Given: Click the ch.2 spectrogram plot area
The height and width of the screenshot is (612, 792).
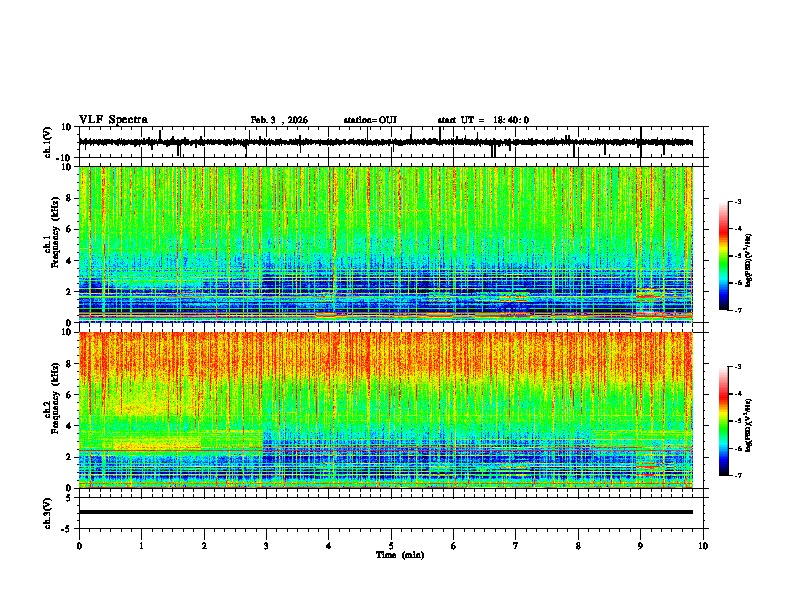Looking at the screenshot, I should (386, 410).
